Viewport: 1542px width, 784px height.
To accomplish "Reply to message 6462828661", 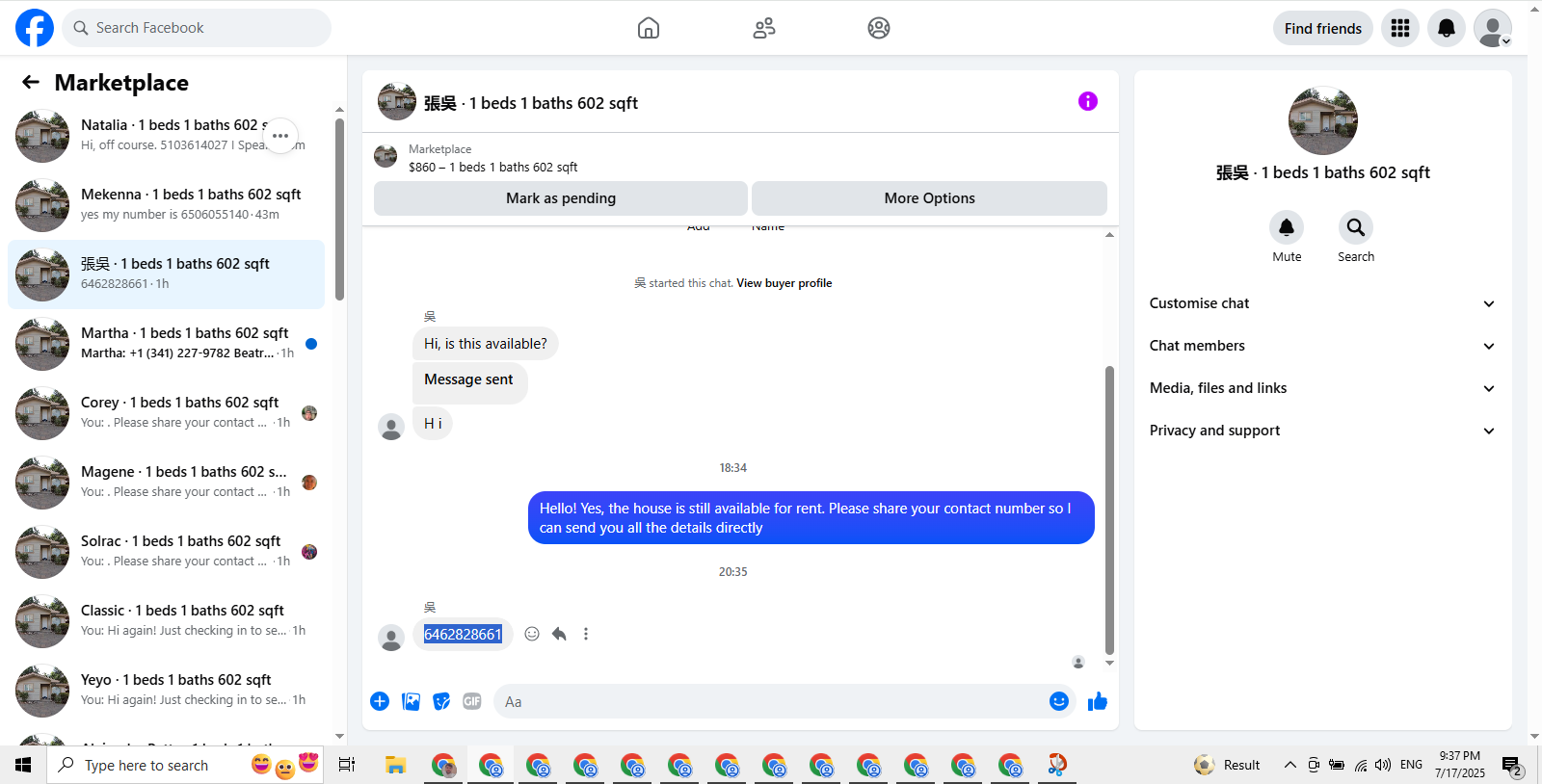I will [559, 634].
